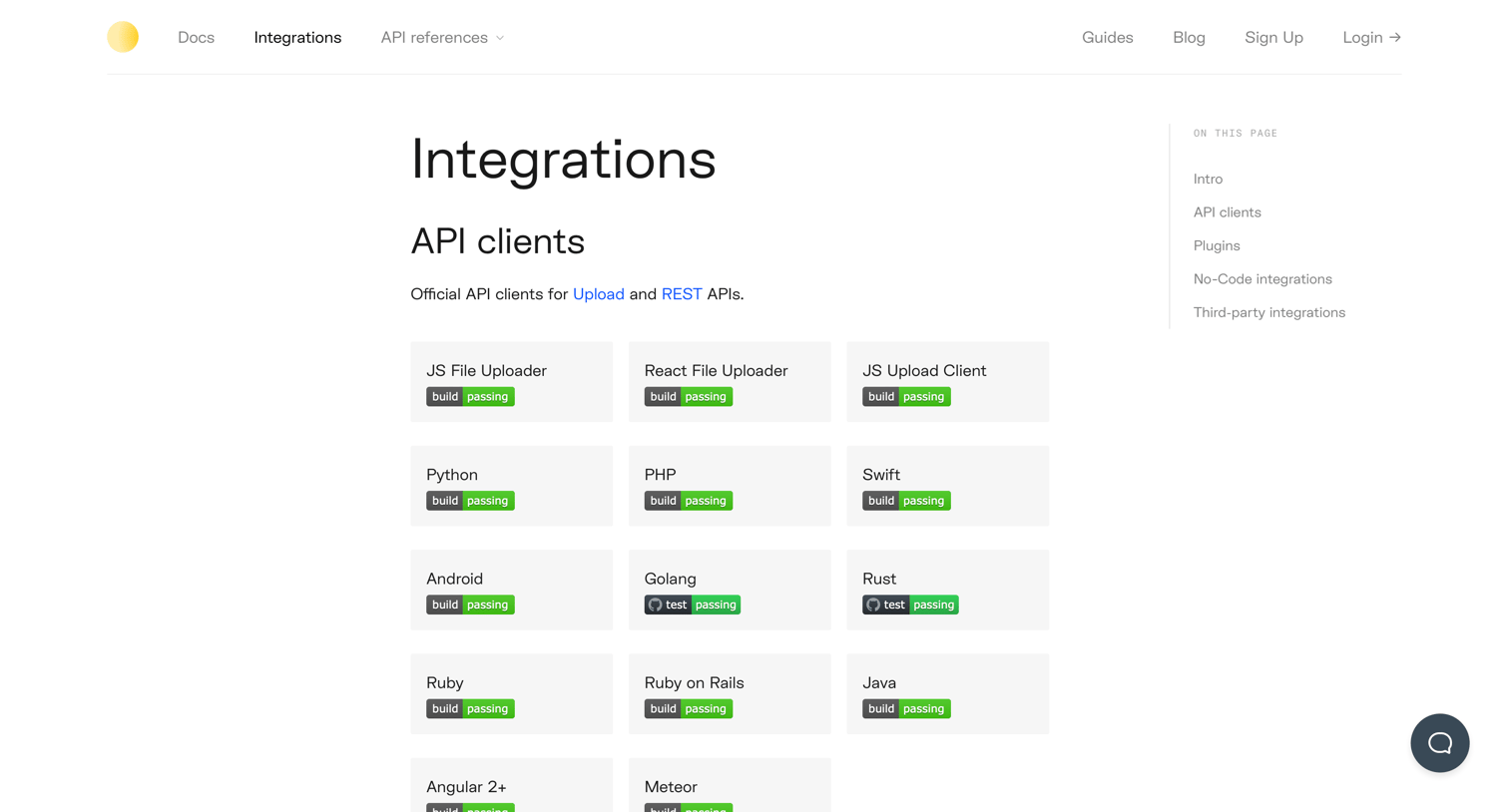Jump to Third-party integrations section
Viewport: 1509px width, 812px height.
coord(1268,313)
